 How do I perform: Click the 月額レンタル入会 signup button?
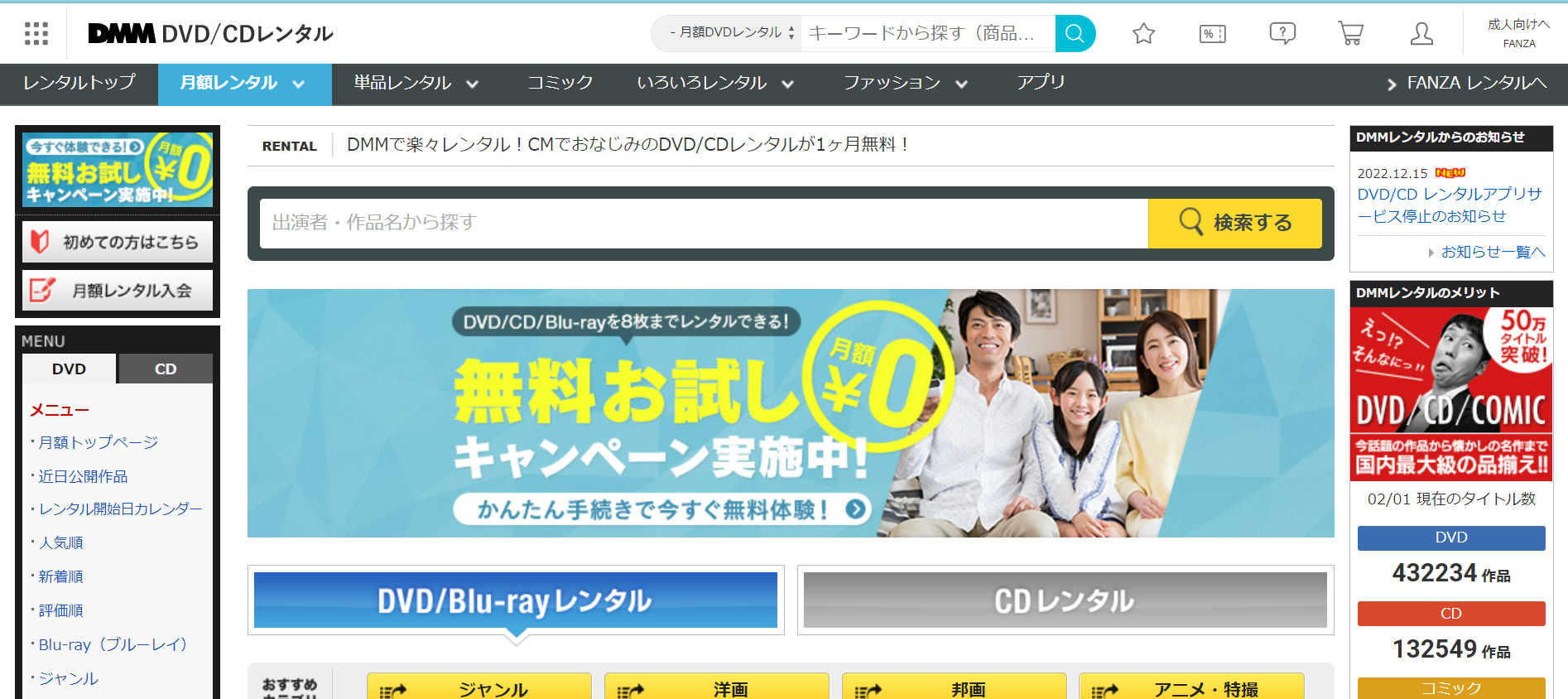pyautogui.click(x=118, y=291)
